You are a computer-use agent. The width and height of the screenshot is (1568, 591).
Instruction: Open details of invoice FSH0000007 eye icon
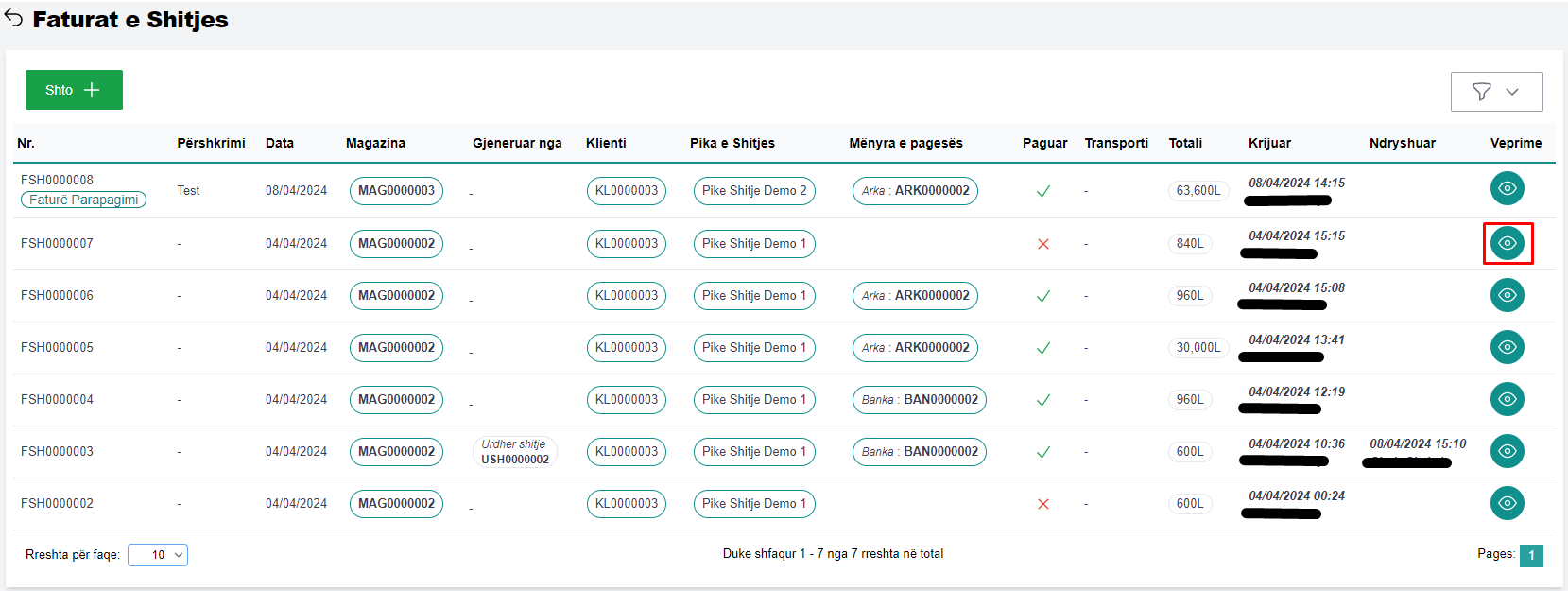1507,244
